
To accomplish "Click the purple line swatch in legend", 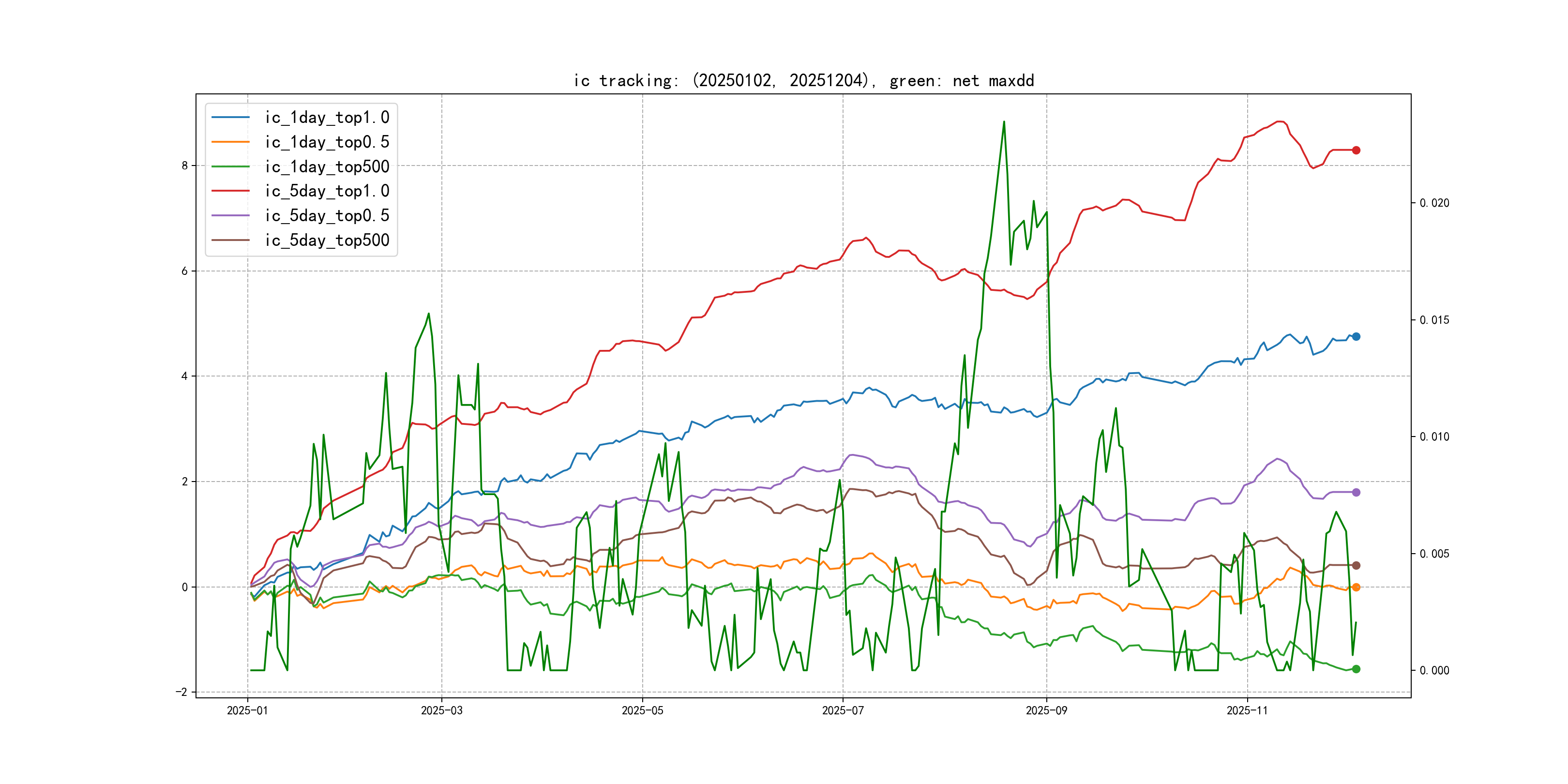I will click(x=230, y=215).
